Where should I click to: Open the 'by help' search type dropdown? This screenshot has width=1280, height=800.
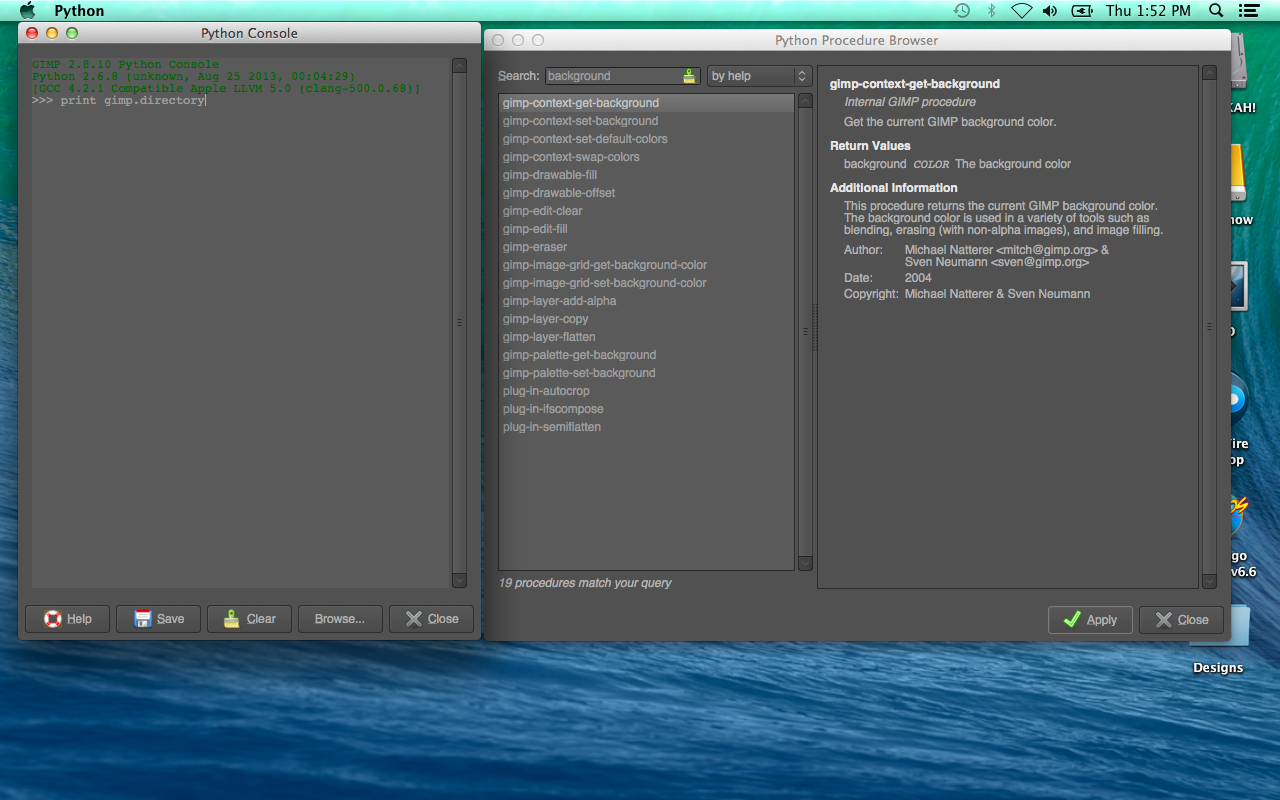(x=759, y=76)
